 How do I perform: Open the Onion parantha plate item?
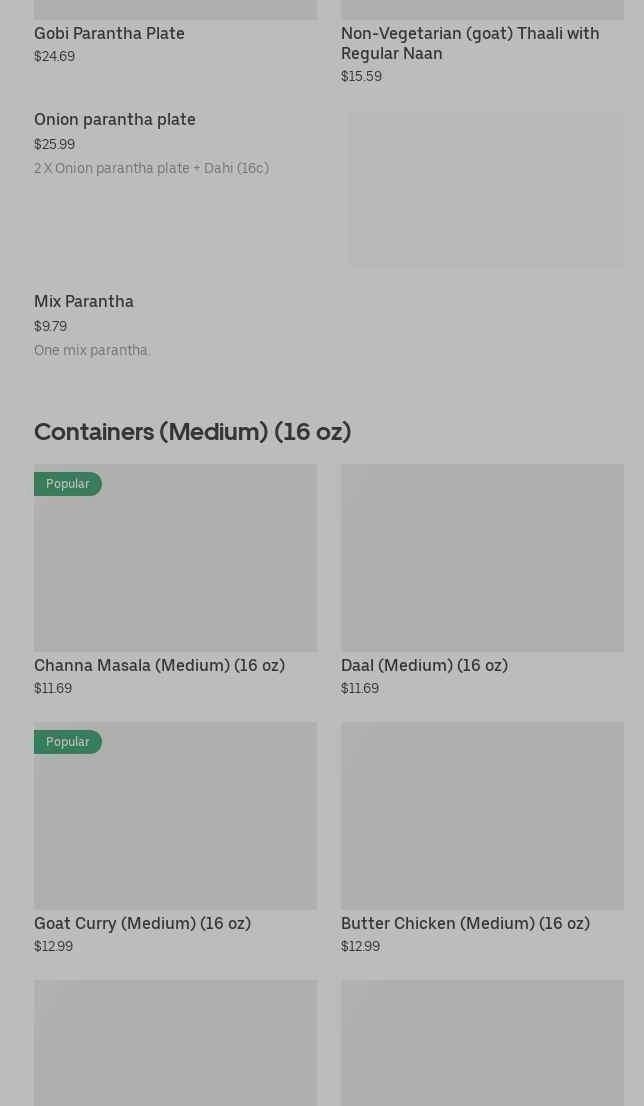tap(115, 120)
